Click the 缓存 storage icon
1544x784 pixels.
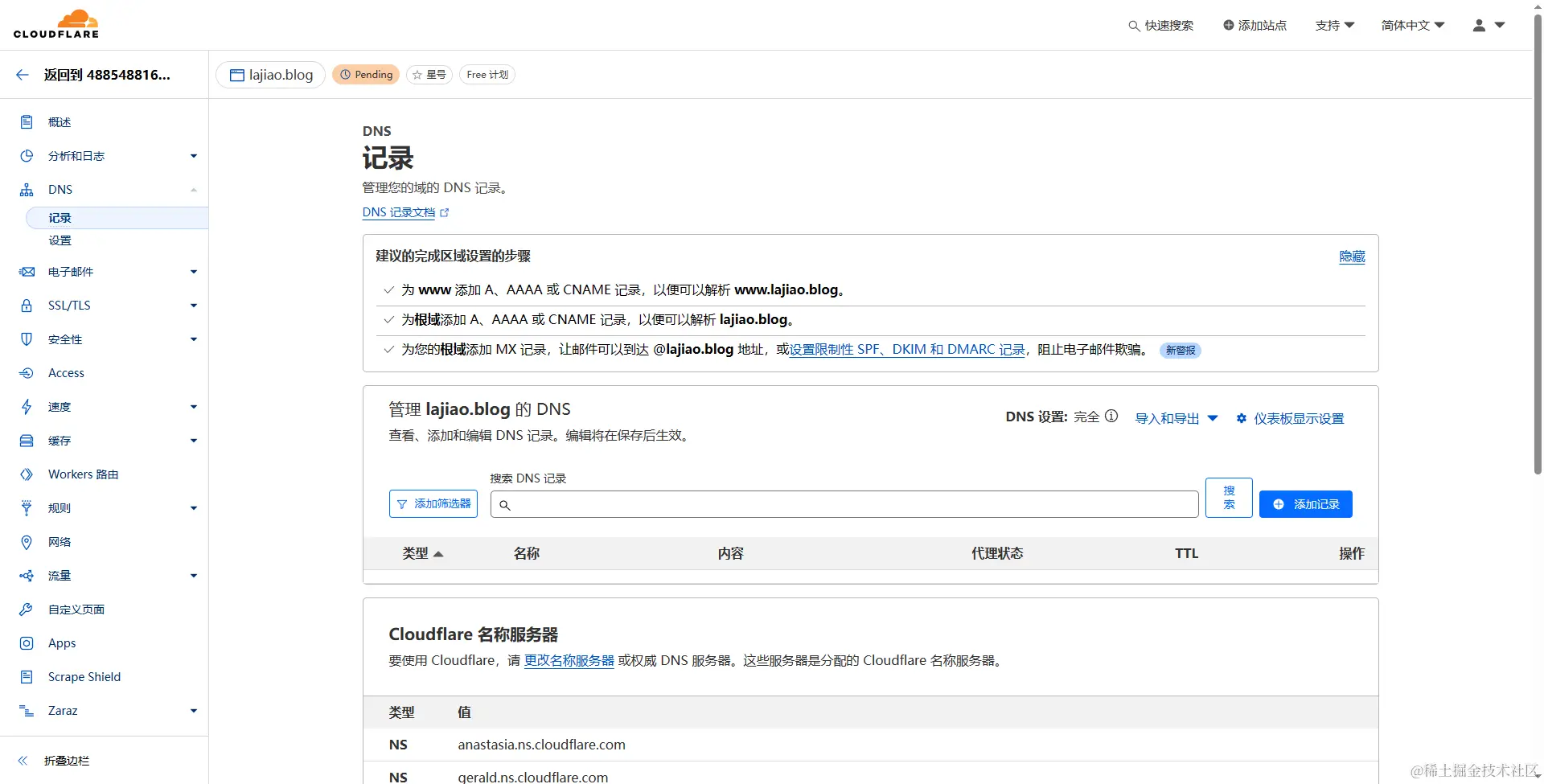27,441
